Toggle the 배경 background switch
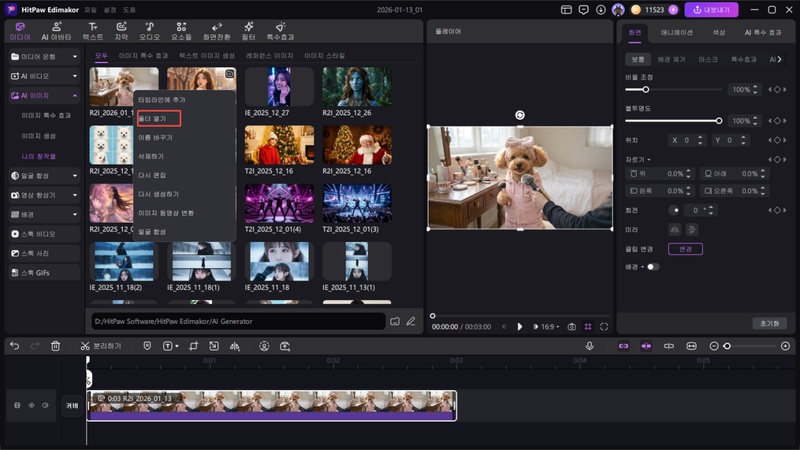This screenshot has width=800, height=450. 652,267
